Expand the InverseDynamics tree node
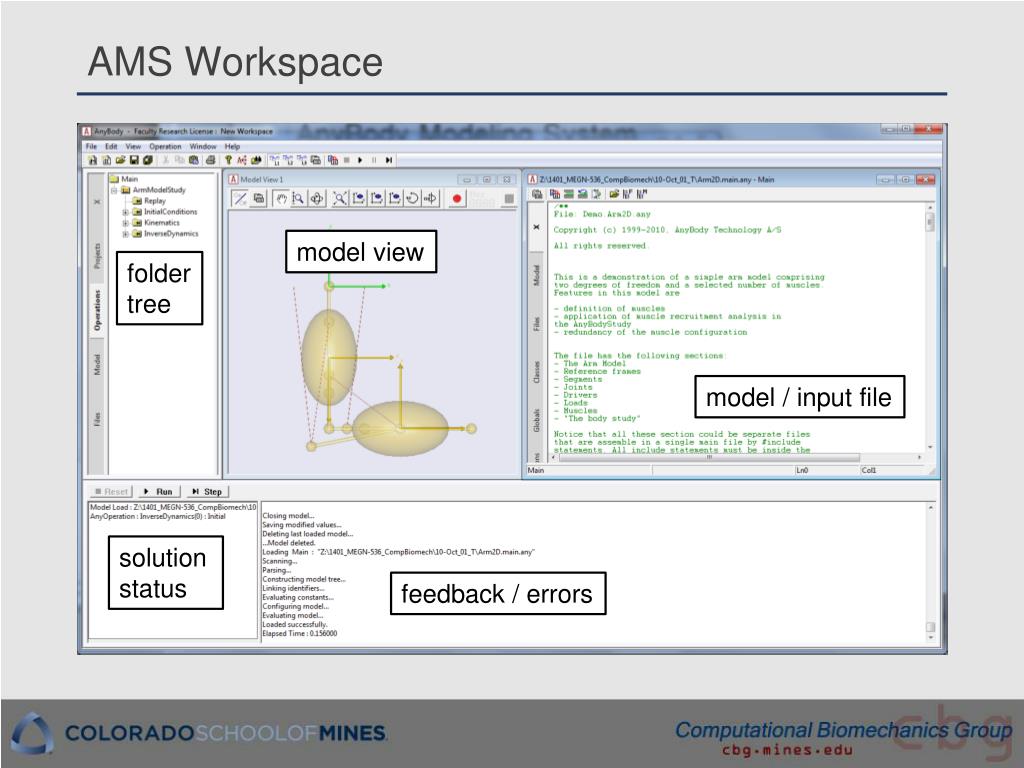The width and height of the screenshot is (1024, 768). point(125,234)
